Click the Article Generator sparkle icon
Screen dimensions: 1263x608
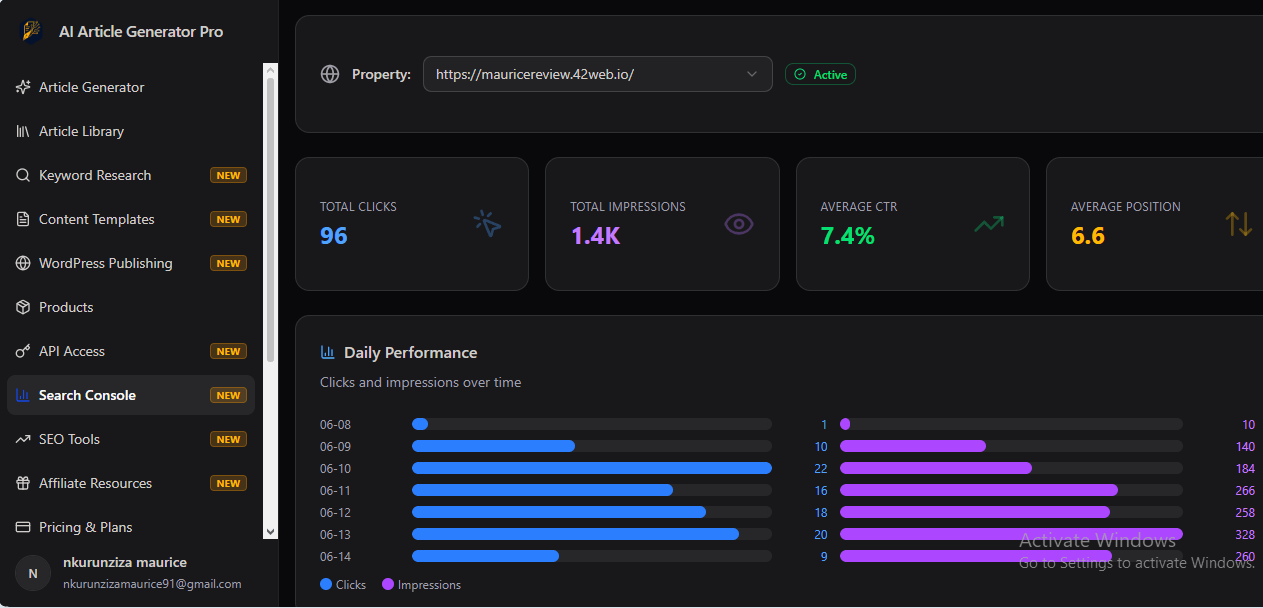click(23, 87)
